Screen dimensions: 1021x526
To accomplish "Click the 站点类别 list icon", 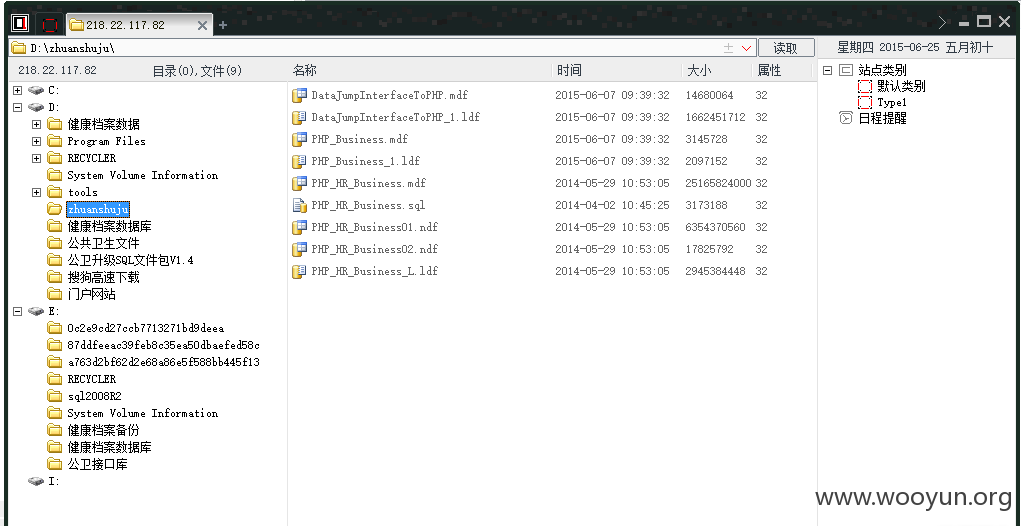I will pos(846,70).
